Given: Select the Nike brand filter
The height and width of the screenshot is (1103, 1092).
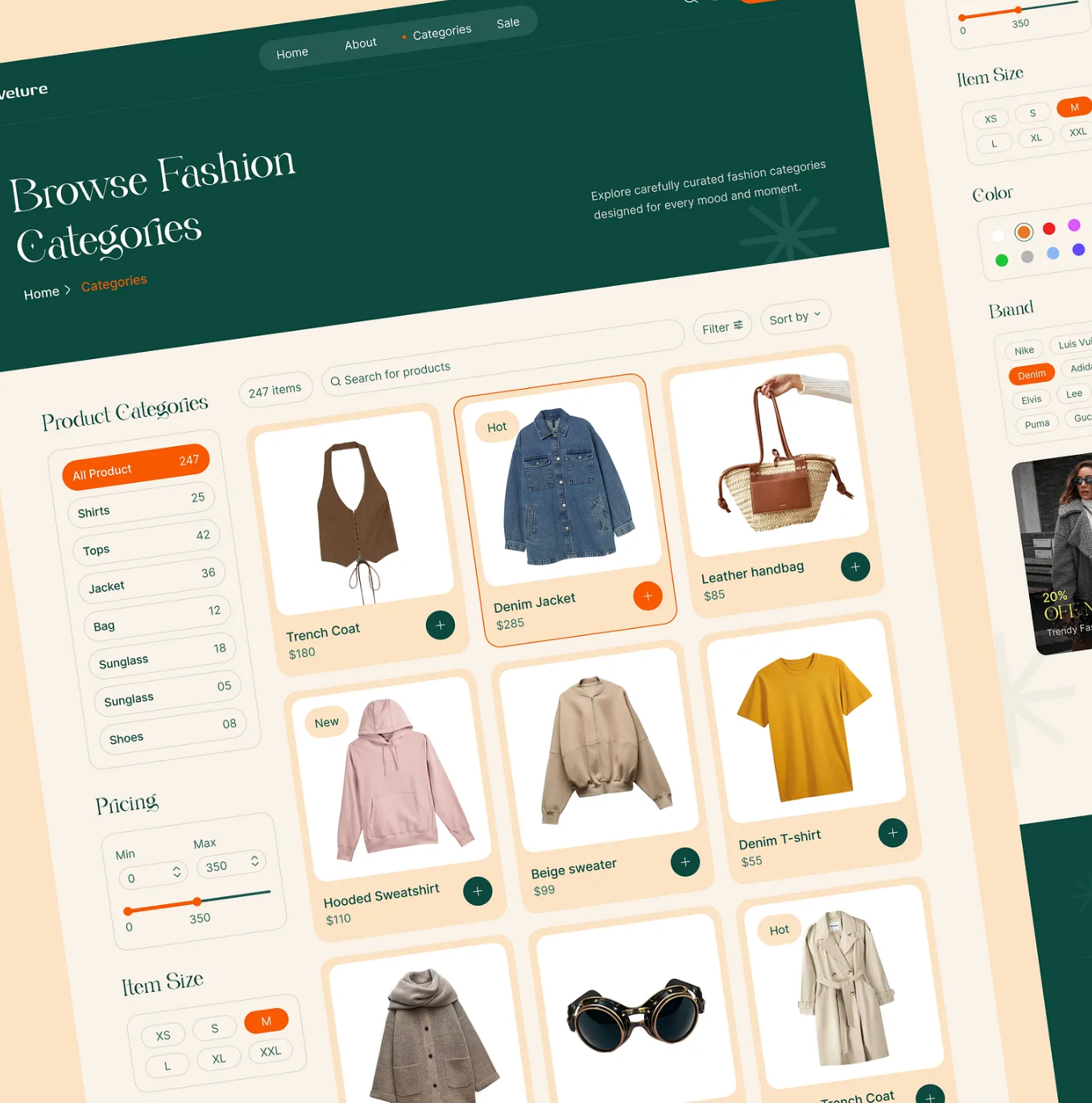Looking at the screenshot, I should click(1024, 350).
